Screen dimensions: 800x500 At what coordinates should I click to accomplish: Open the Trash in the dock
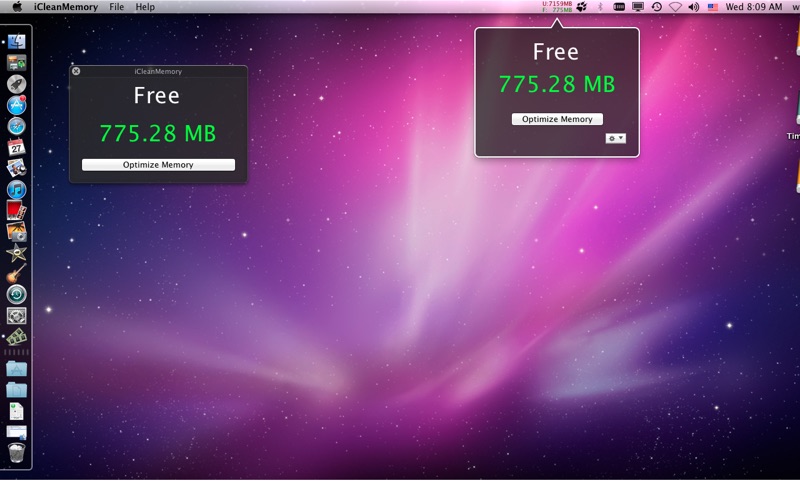pyautogui.click(x=16, y=453)
